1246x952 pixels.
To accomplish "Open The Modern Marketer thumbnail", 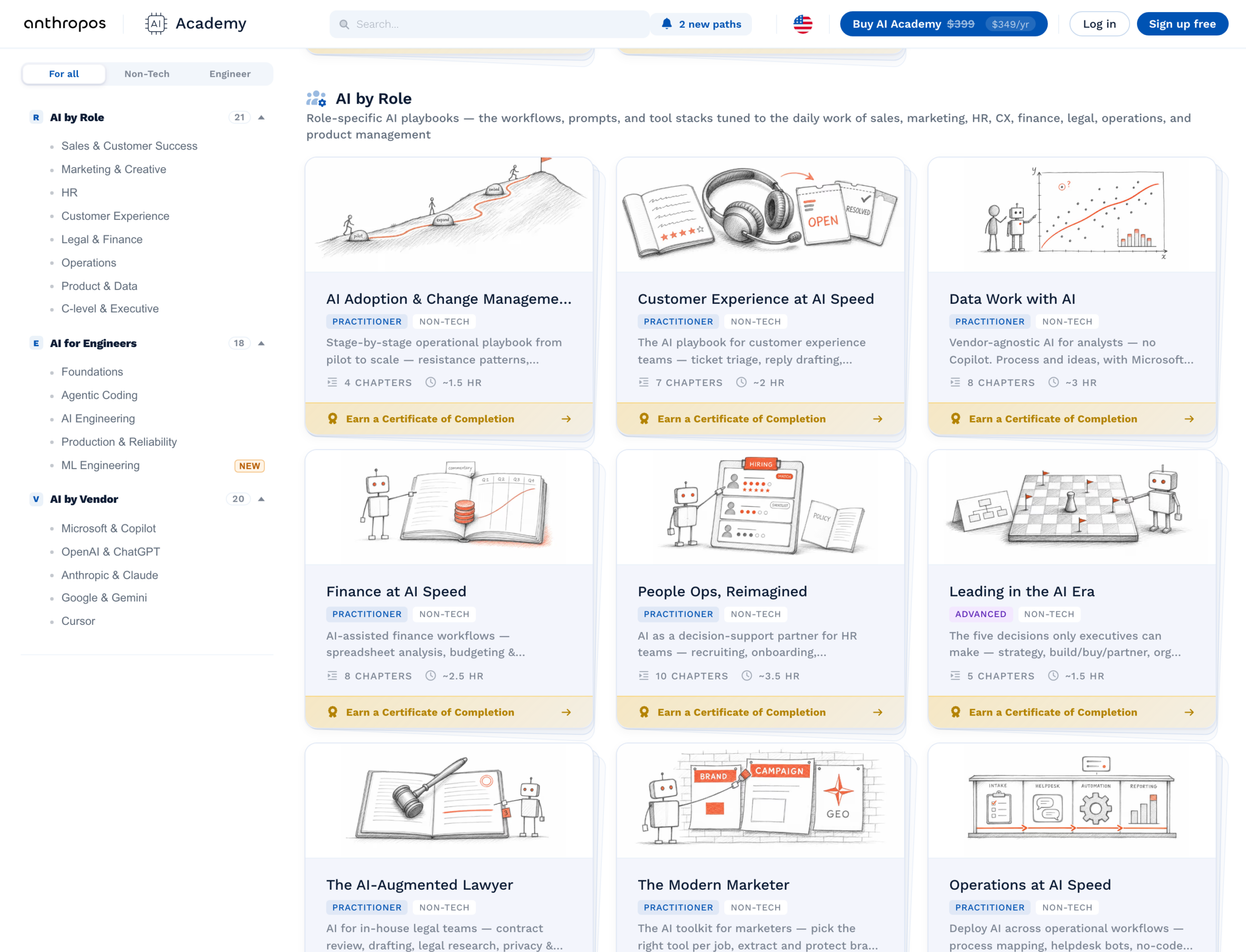I will coord(760,801).
